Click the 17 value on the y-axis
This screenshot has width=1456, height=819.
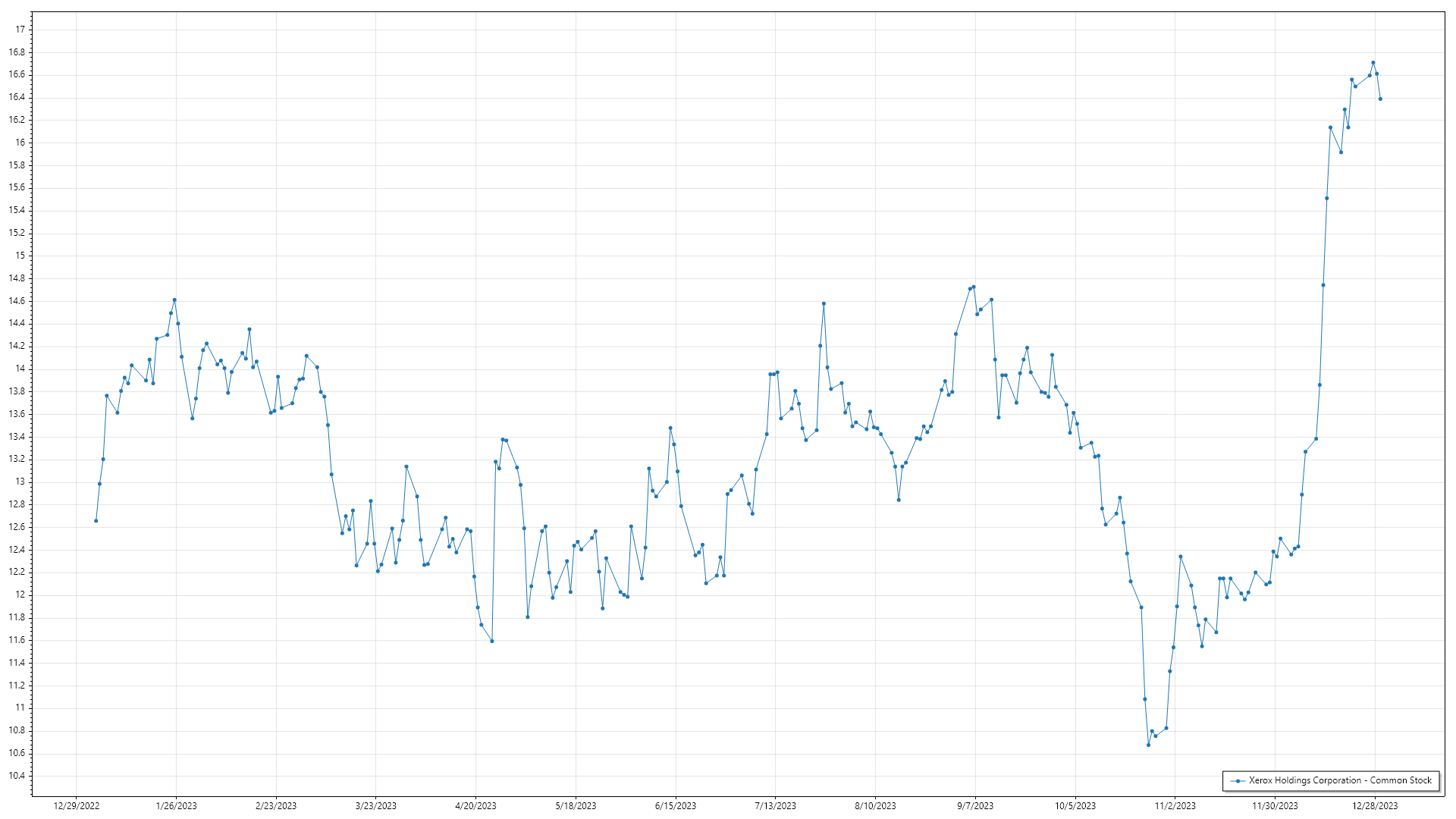(20, 30)
